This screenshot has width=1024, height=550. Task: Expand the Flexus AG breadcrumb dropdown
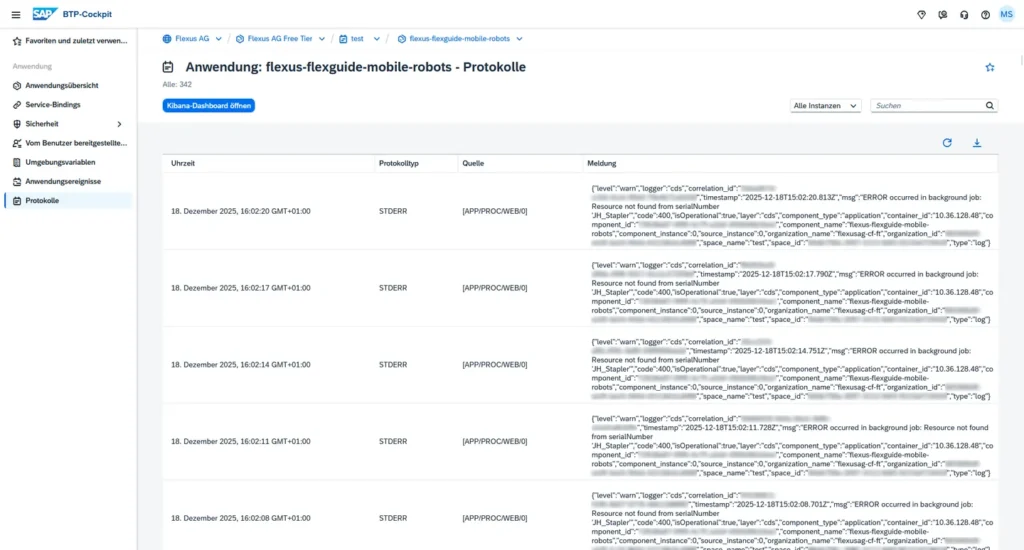click(219, 39)
